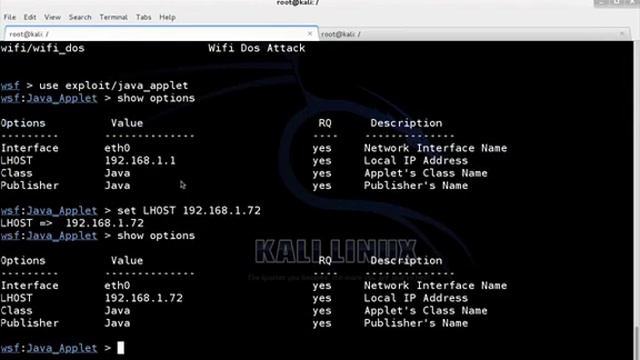Click 'Local IP Address' in the second table
Screen dimensions: 640x360
416,298
